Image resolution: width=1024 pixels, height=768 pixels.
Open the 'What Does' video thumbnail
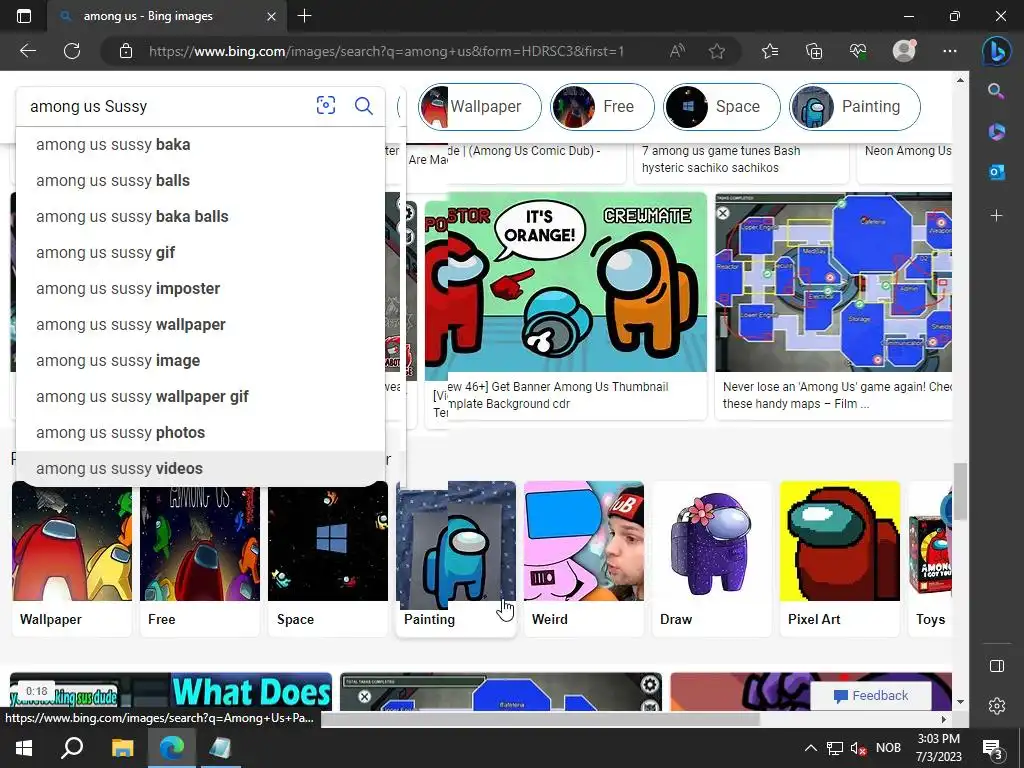click(x=171, y=692)
